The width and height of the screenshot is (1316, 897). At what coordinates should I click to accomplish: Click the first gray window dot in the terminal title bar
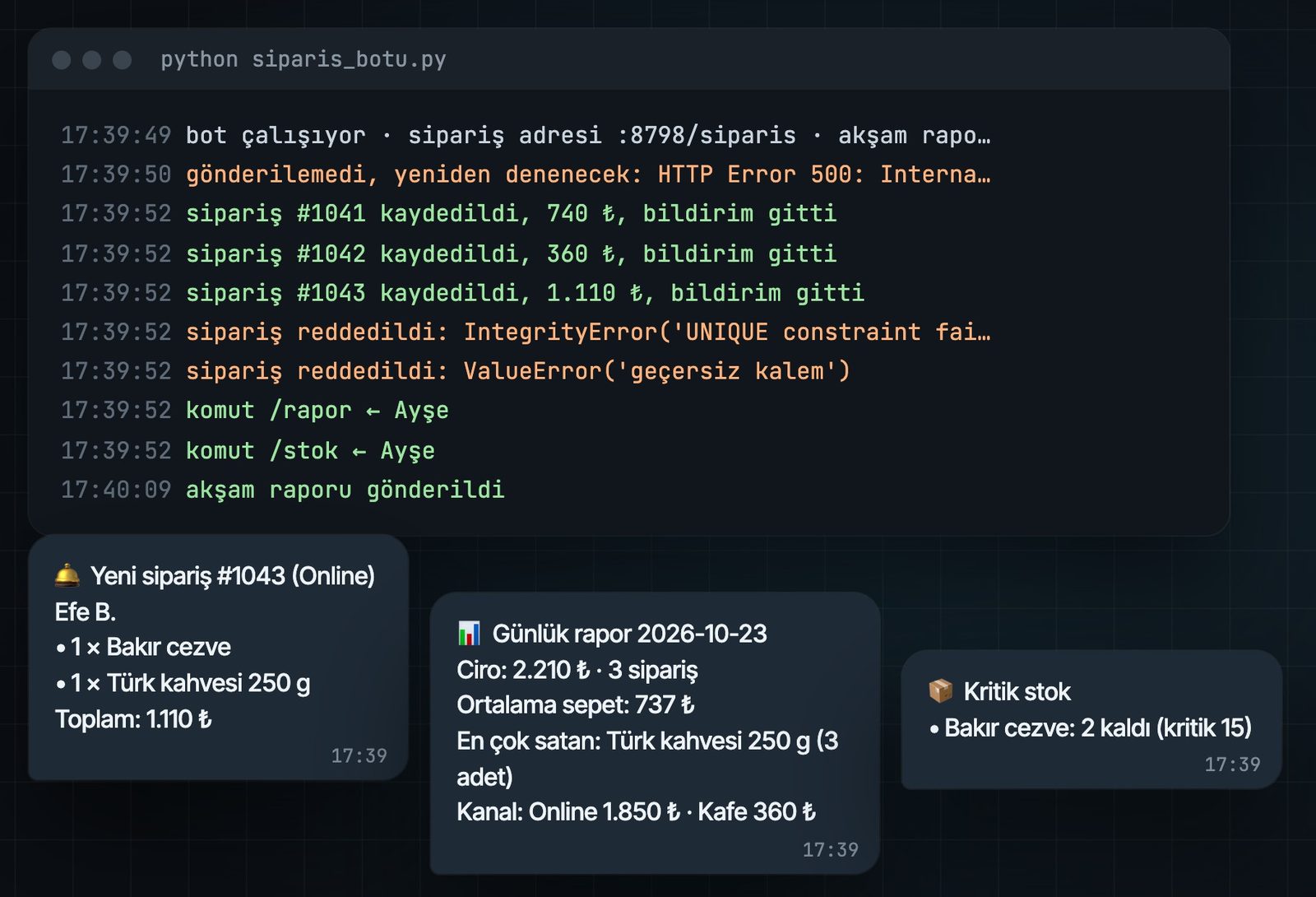61,59
